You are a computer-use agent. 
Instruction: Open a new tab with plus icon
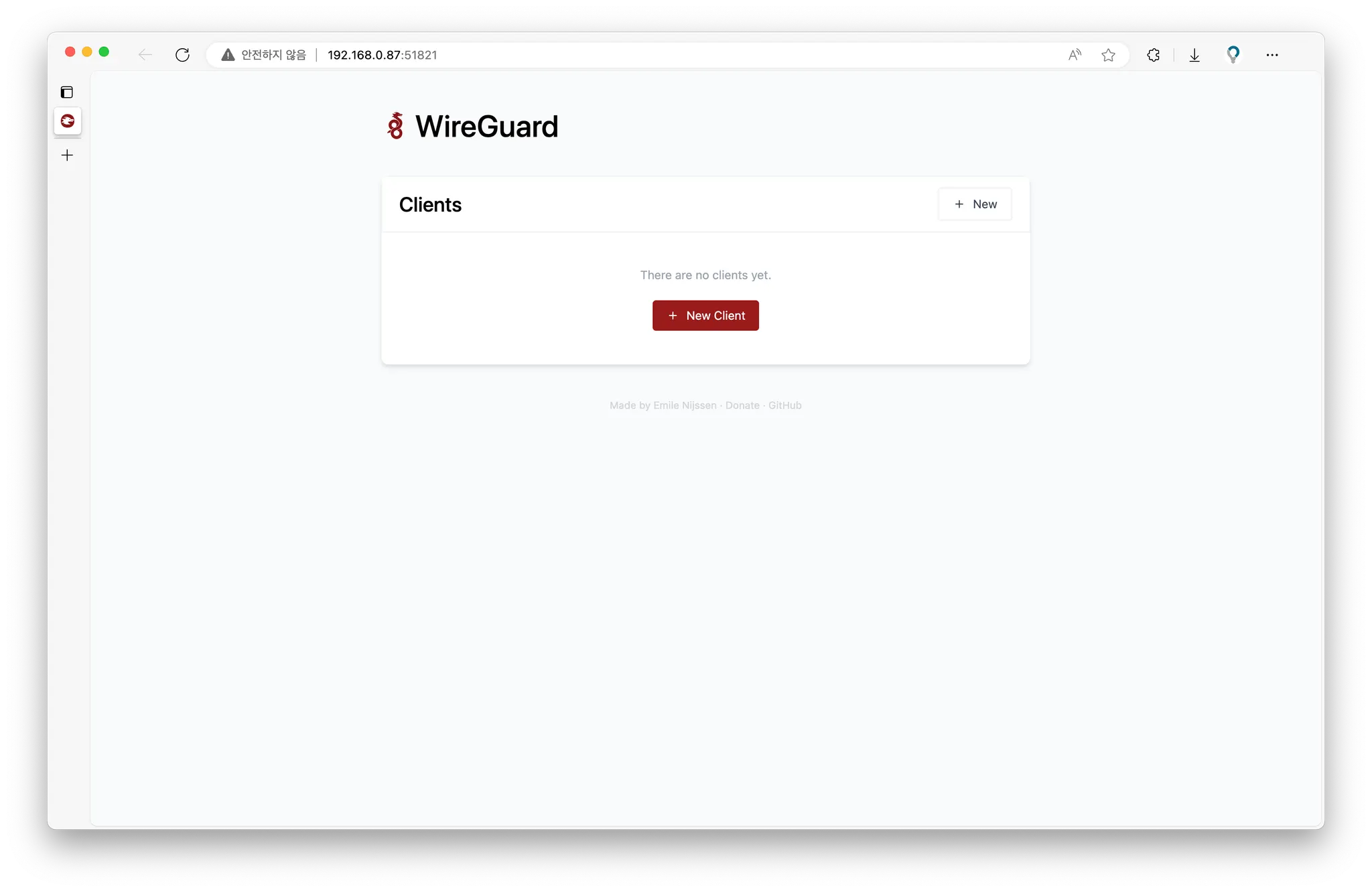coord(67,155)
